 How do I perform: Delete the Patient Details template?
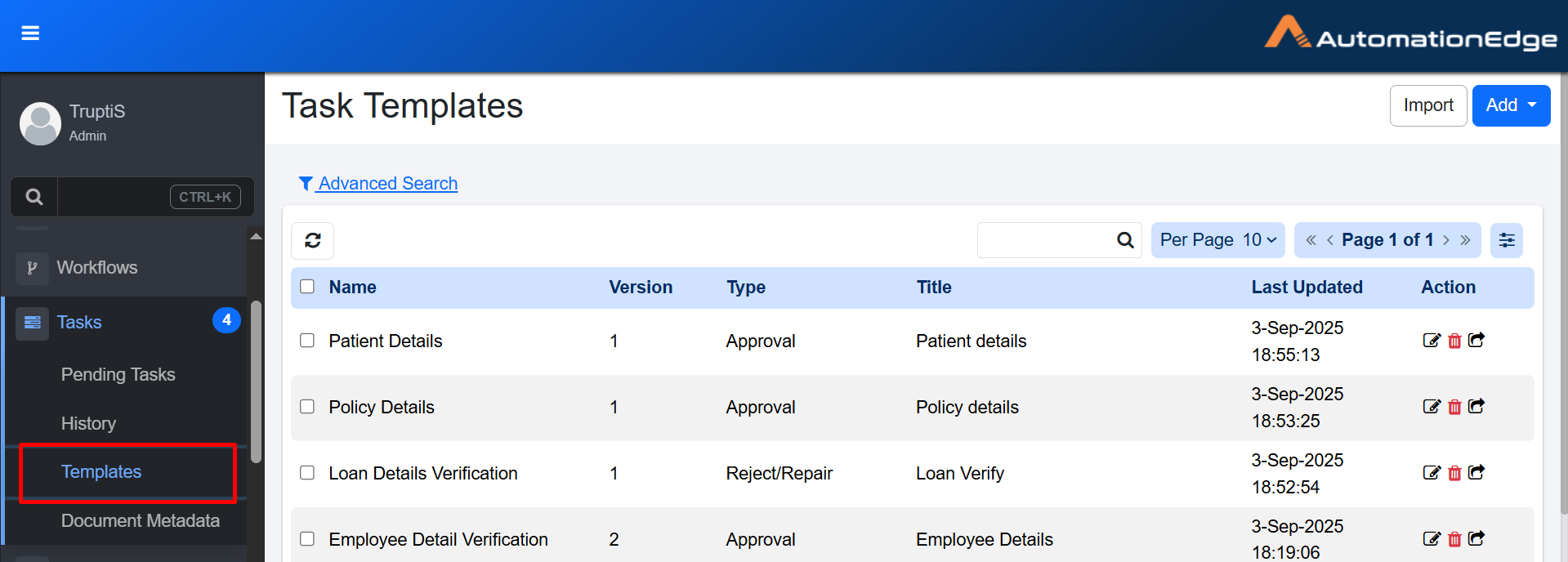click(x=1454, y=341)
